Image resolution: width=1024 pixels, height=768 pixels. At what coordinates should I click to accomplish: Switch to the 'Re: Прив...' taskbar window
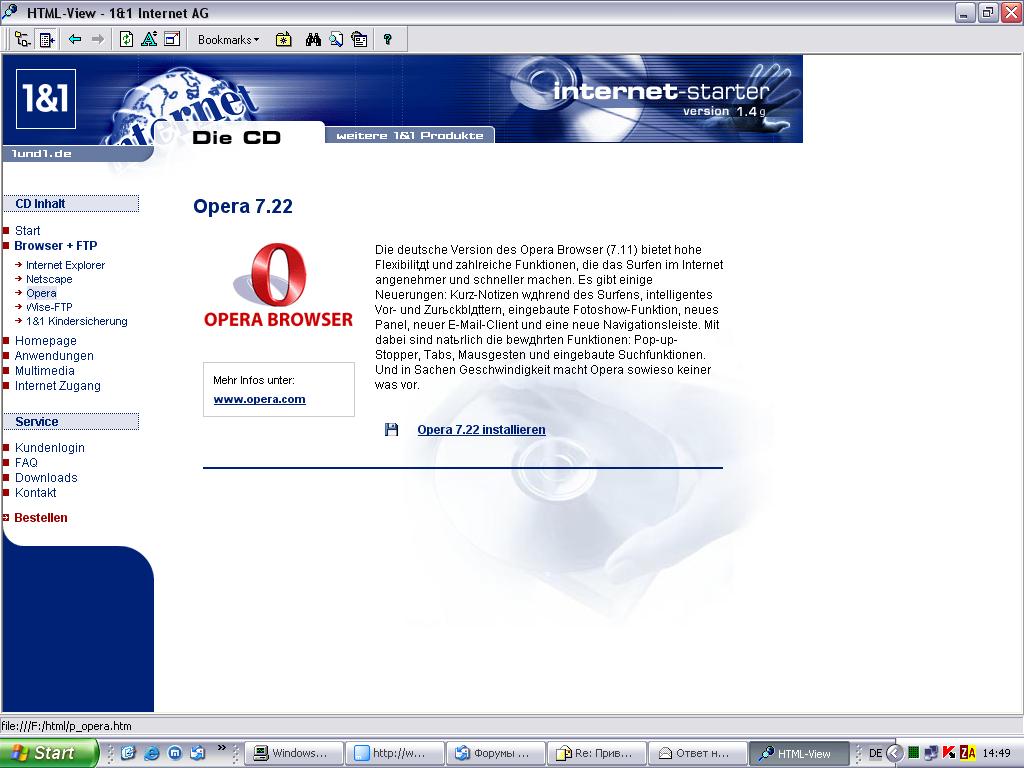[596, 754]
